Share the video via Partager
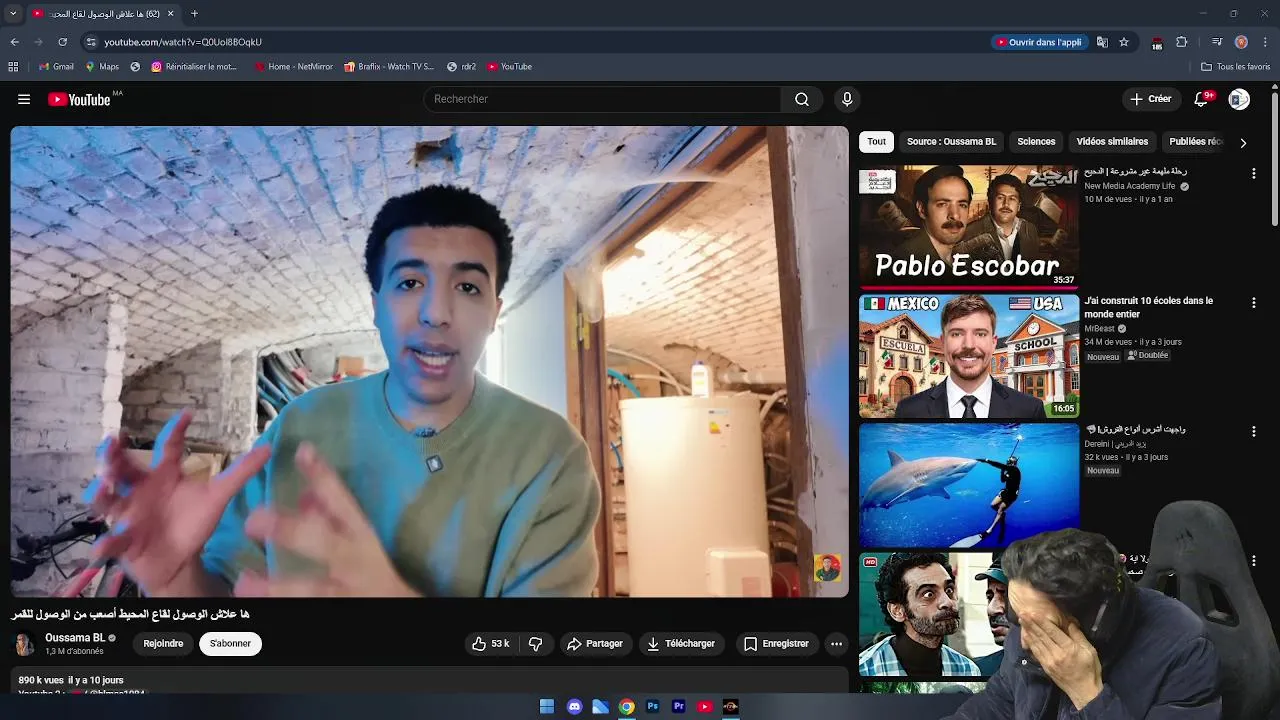The width and height of the screenshot is (1280, 720). tap(595, 644)
